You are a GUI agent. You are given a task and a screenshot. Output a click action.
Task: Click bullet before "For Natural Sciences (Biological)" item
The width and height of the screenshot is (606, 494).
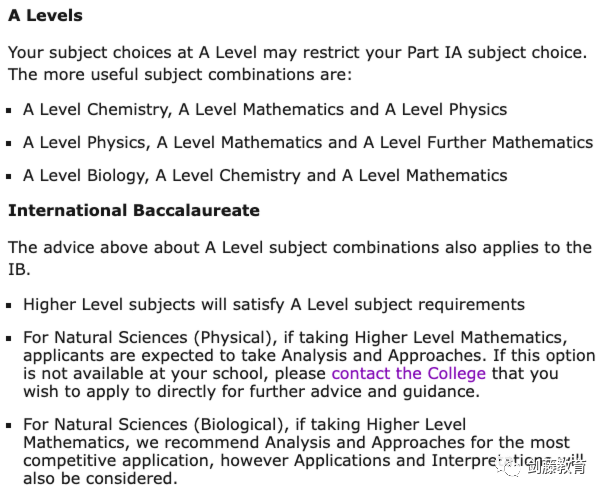[x=11, y=427]
